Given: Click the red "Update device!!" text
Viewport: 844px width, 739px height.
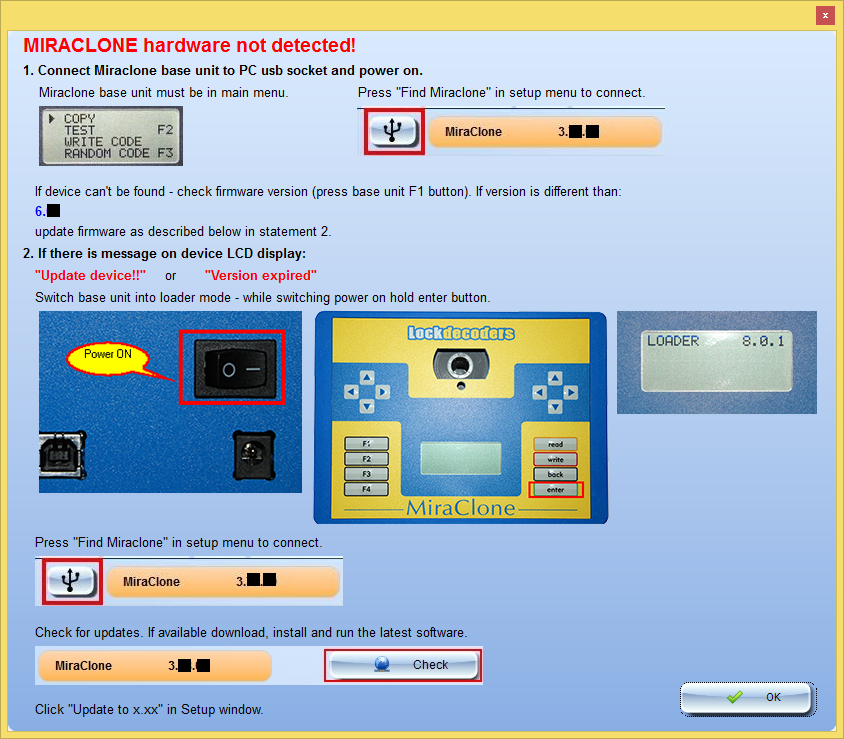Looking at the screenshot, I should point(90,276).
